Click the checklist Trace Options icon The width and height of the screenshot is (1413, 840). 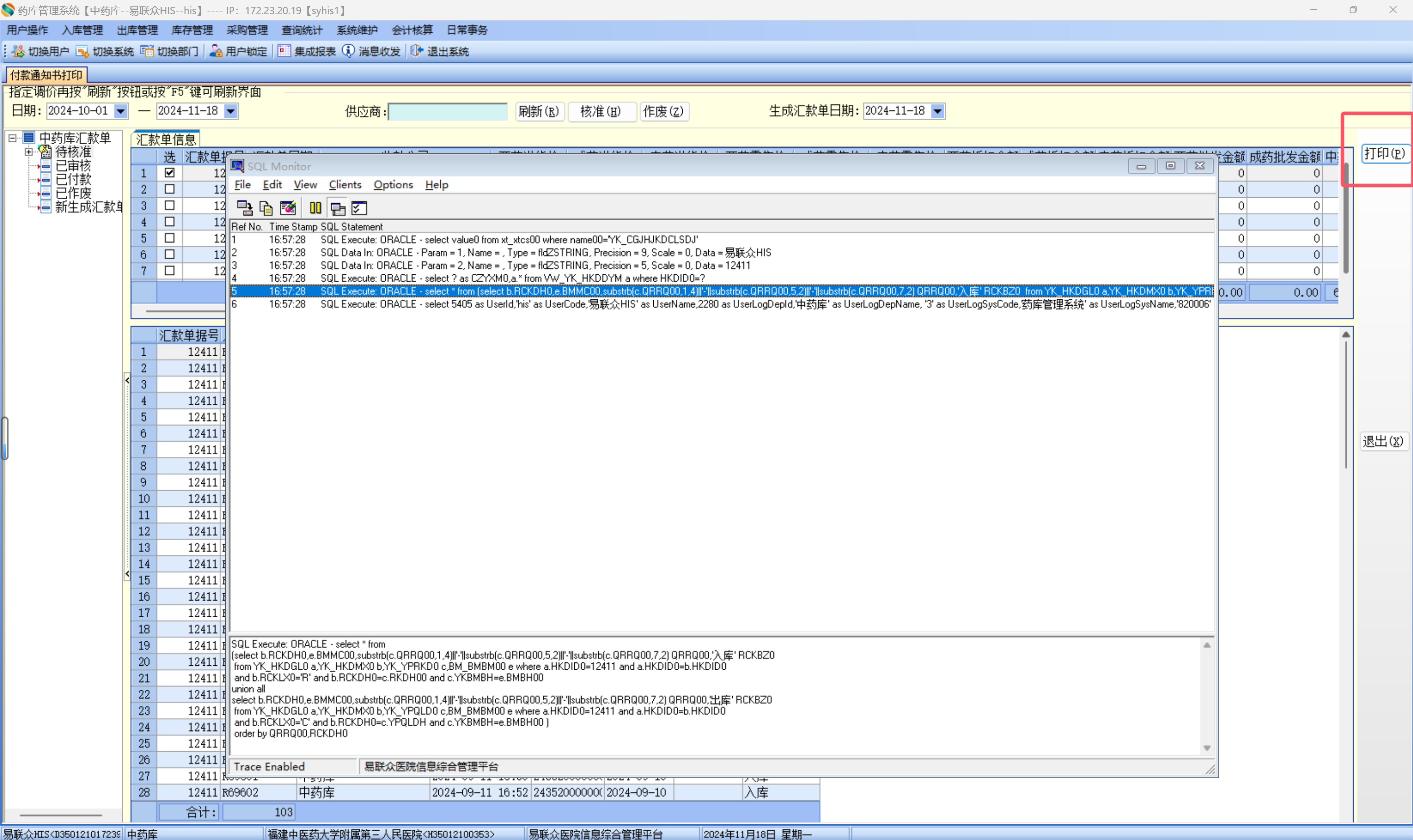359,209
